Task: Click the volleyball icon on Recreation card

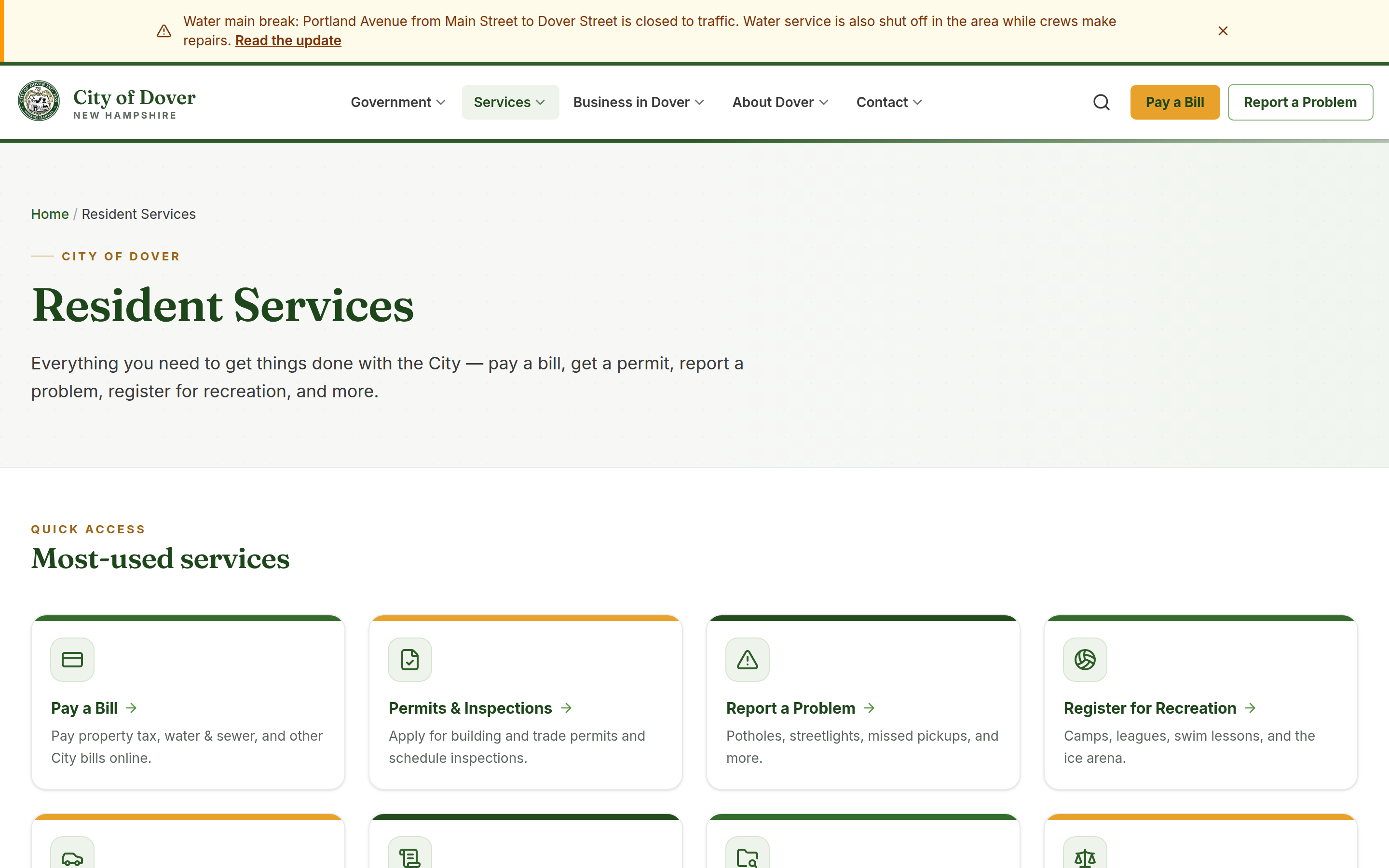Action: [1085, 660]
